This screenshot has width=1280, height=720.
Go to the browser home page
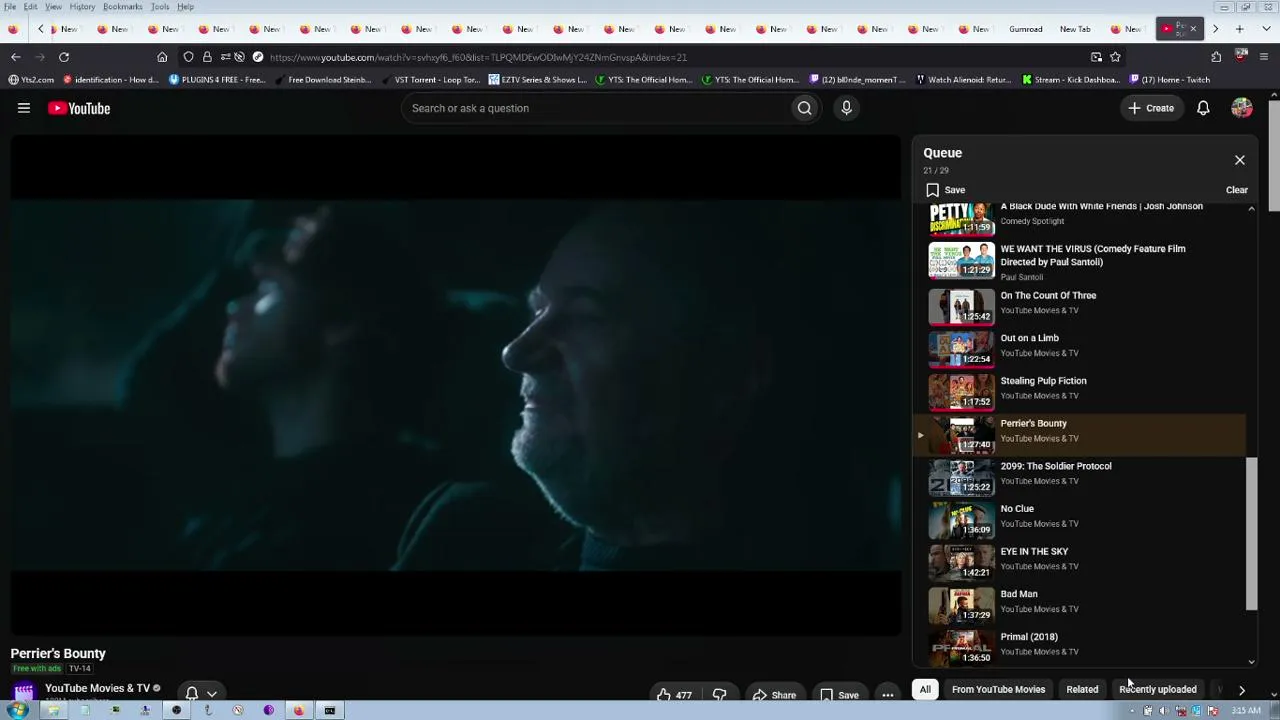pos(162,57)
